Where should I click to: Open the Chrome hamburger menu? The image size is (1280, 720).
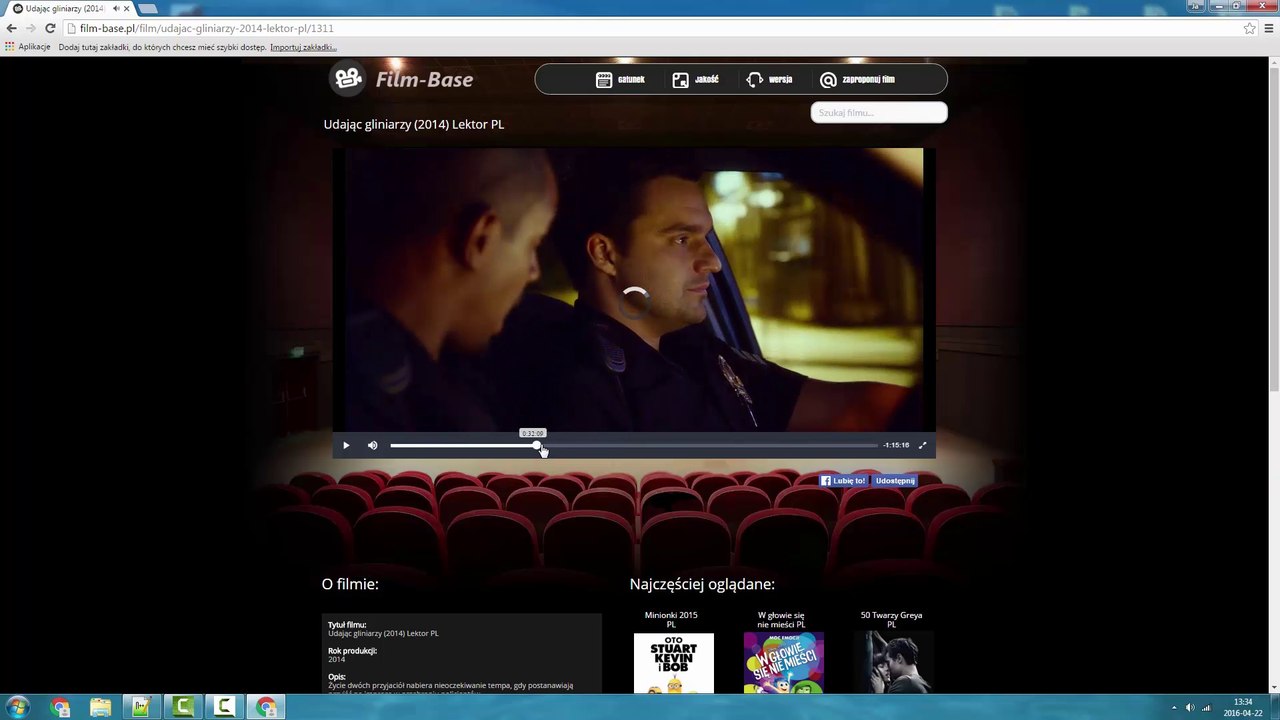1269,28
